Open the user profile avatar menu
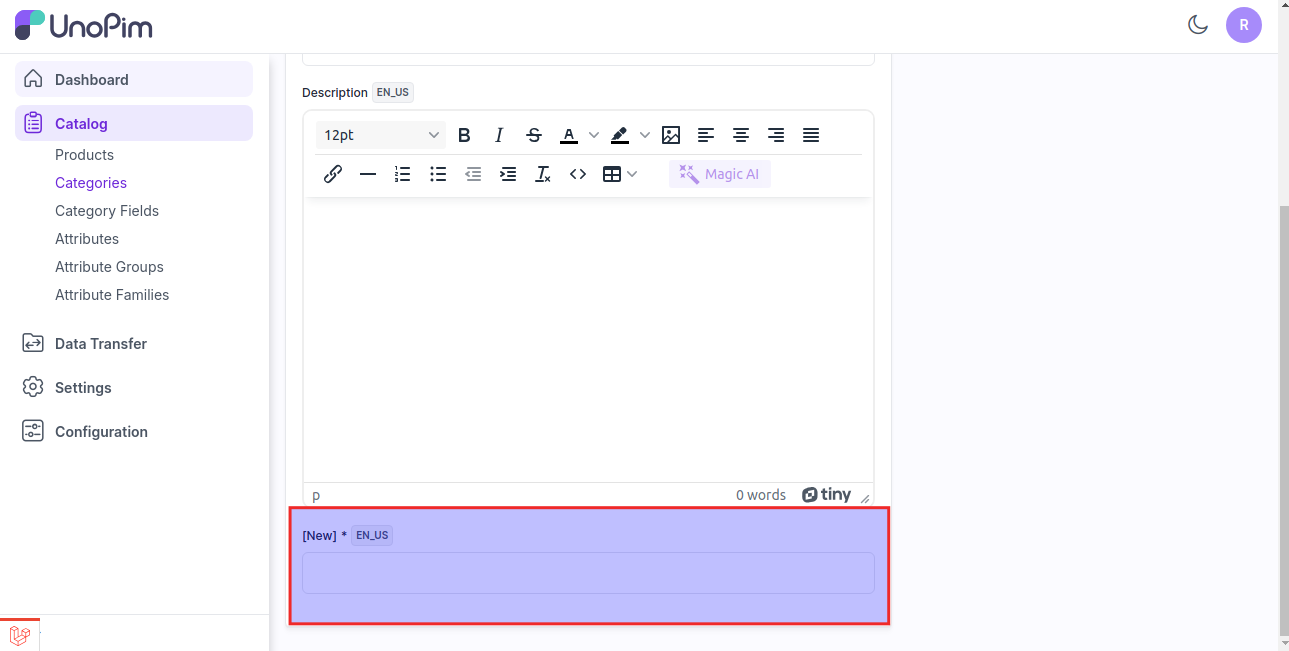This screenshot has width=1289, height=651. 1244,25
